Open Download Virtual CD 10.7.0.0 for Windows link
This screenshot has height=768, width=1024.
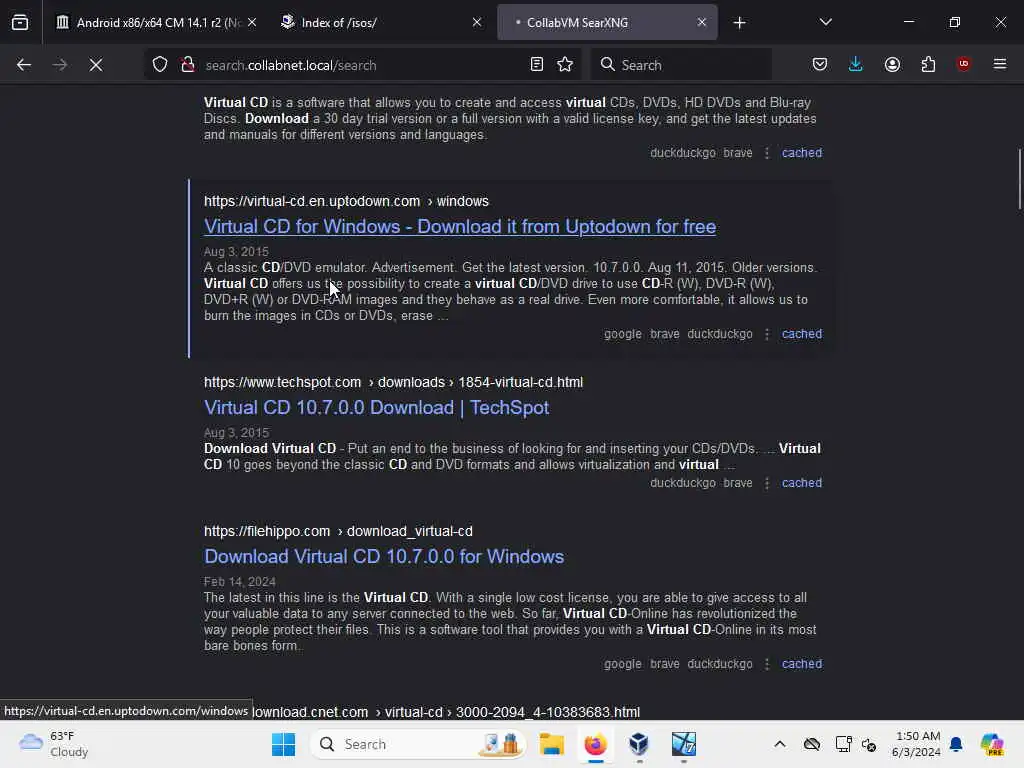coord(384,556)
